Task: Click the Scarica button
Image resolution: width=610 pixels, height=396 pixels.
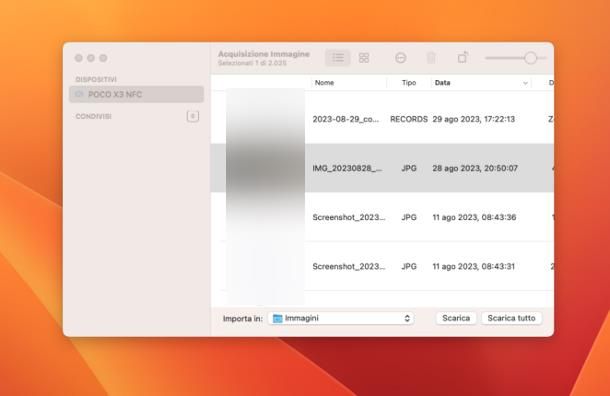Action: pyautogui.click(x=456, y=318)
